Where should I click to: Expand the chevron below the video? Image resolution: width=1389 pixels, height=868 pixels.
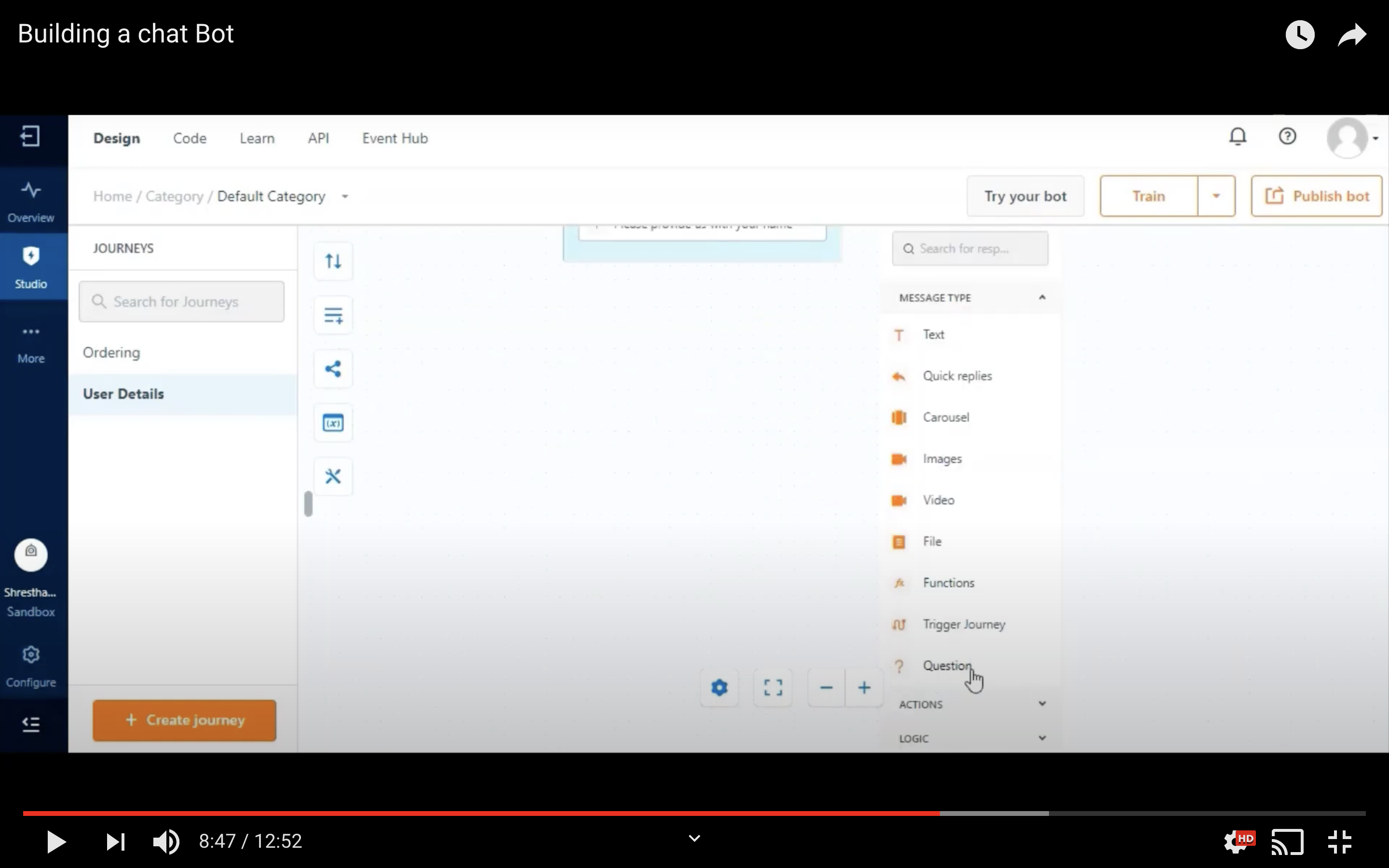coord(694,839)
